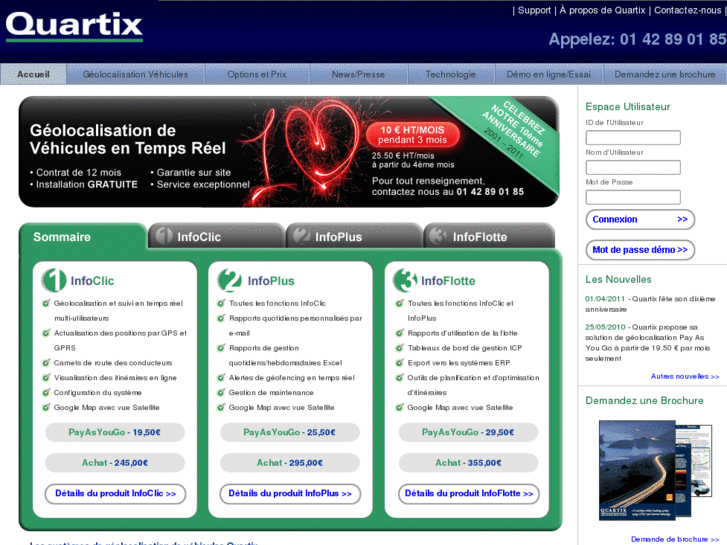Focus the Nom d'Utilisateur field
This screenshot has height=545, width=727.
click(633, 167)
